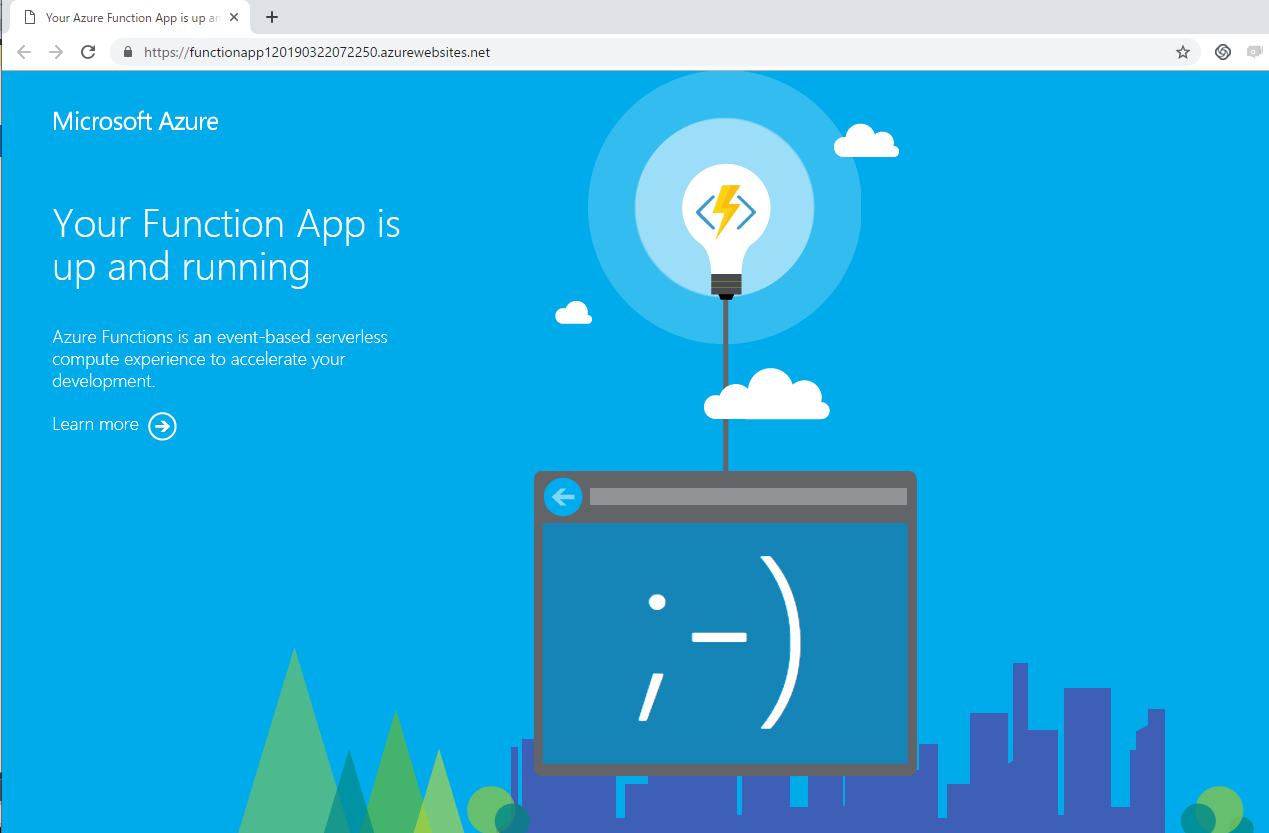Viewport: 1269px width, 833px height.
Task: Click the white cloud above the city skyline
Action: click(x=766, y=395)
